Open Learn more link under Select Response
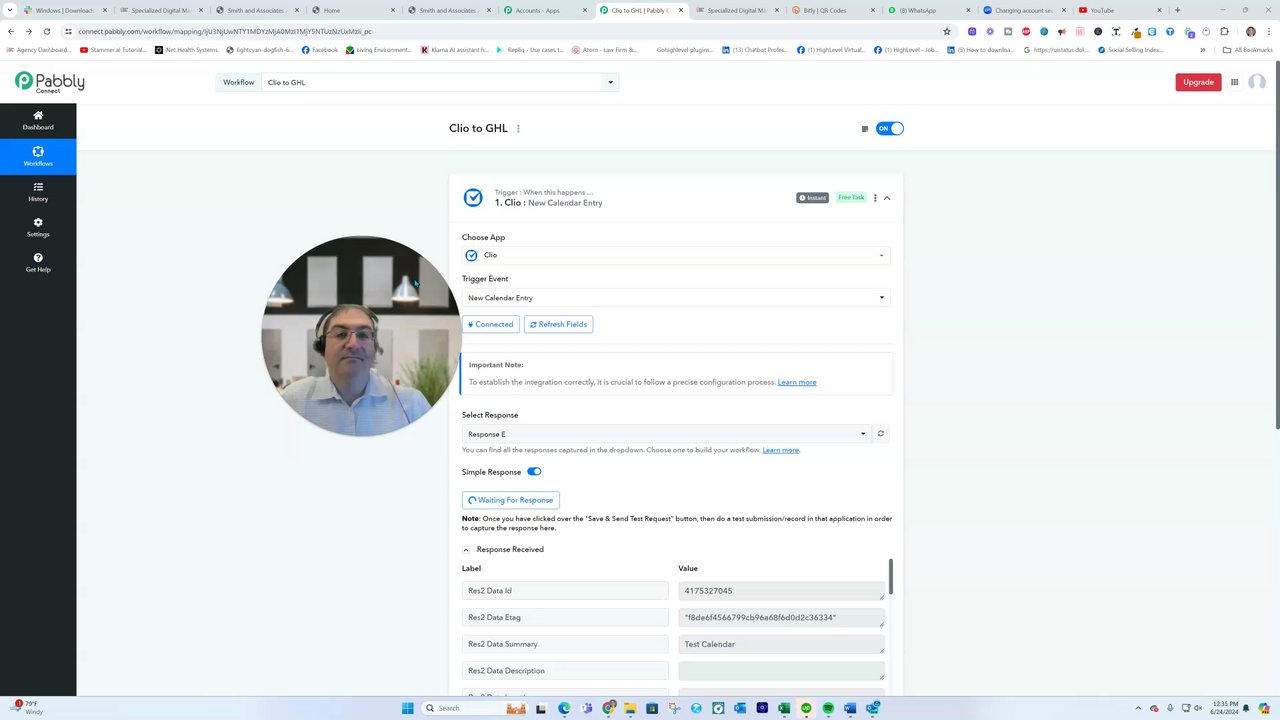 [781, 450]
